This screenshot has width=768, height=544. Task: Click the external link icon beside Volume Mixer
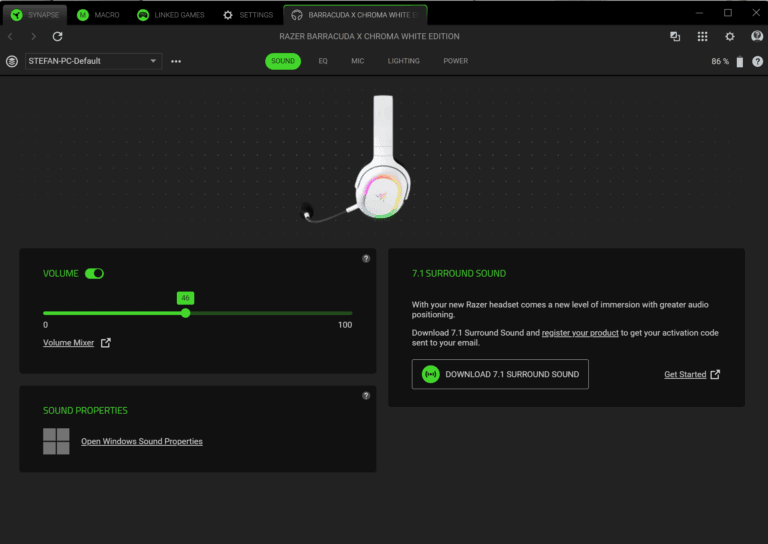pyautogui.click(x=106, y=343)
